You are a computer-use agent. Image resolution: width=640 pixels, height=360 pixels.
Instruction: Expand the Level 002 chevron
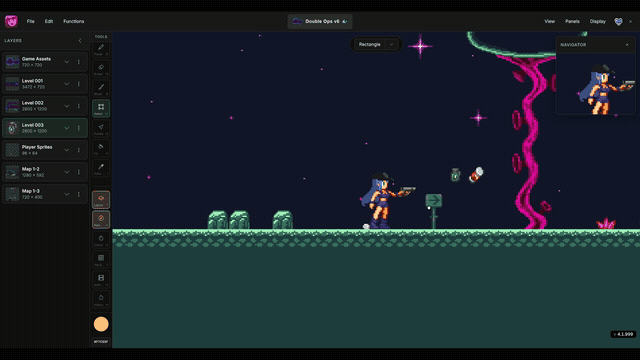coord(67,106)
